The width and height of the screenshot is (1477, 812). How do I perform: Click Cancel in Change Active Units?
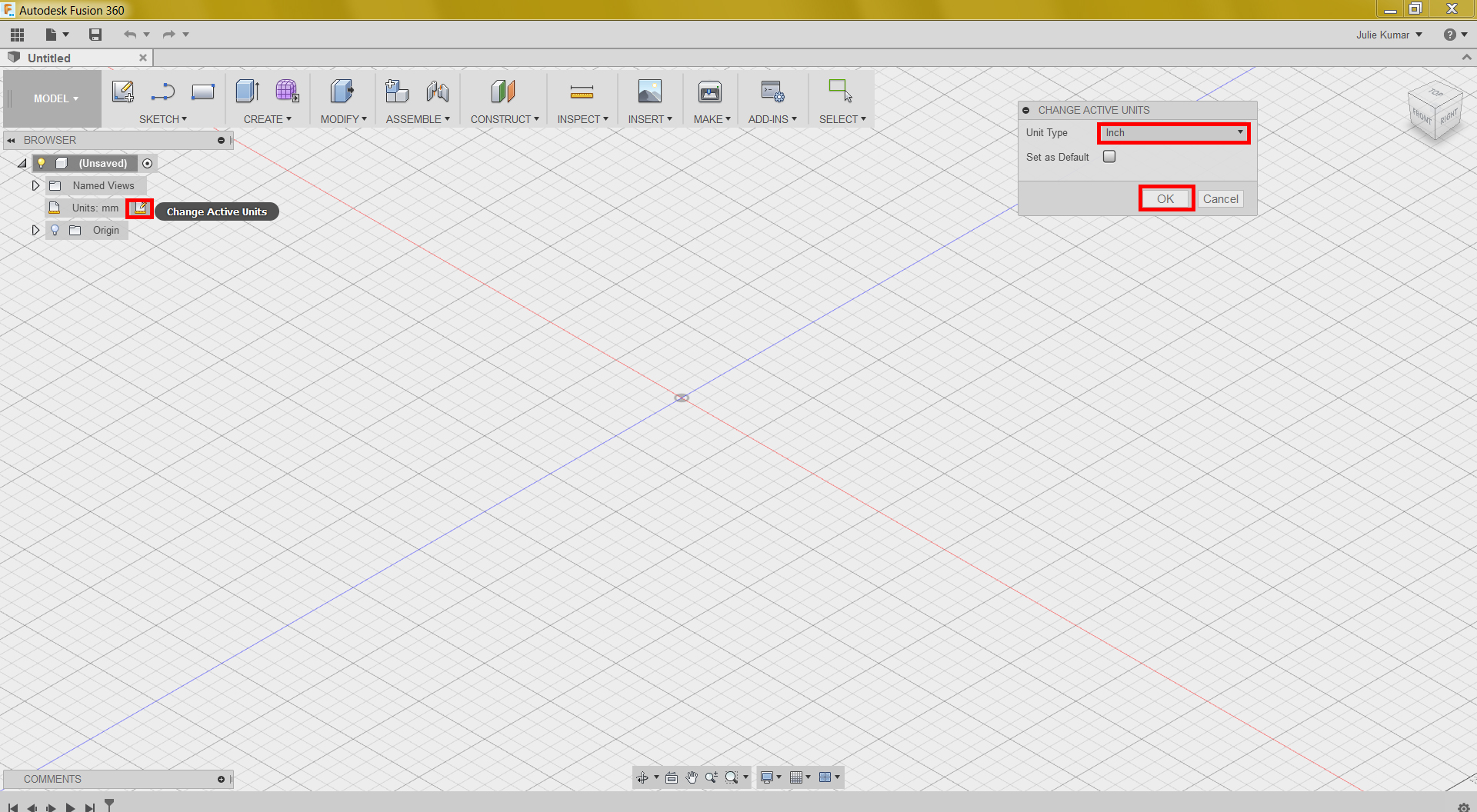(x=1220, y=199)
